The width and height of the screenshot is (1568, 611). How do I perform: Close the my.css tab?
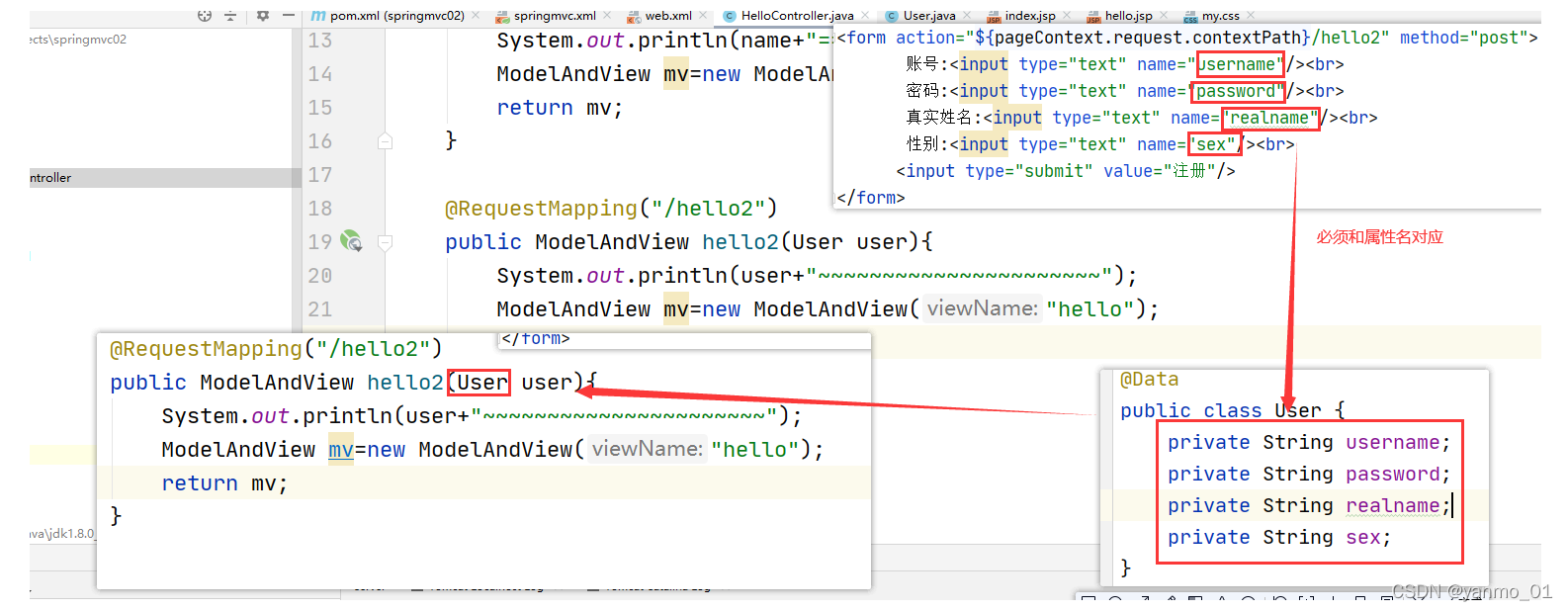(x=1251, y=16)
